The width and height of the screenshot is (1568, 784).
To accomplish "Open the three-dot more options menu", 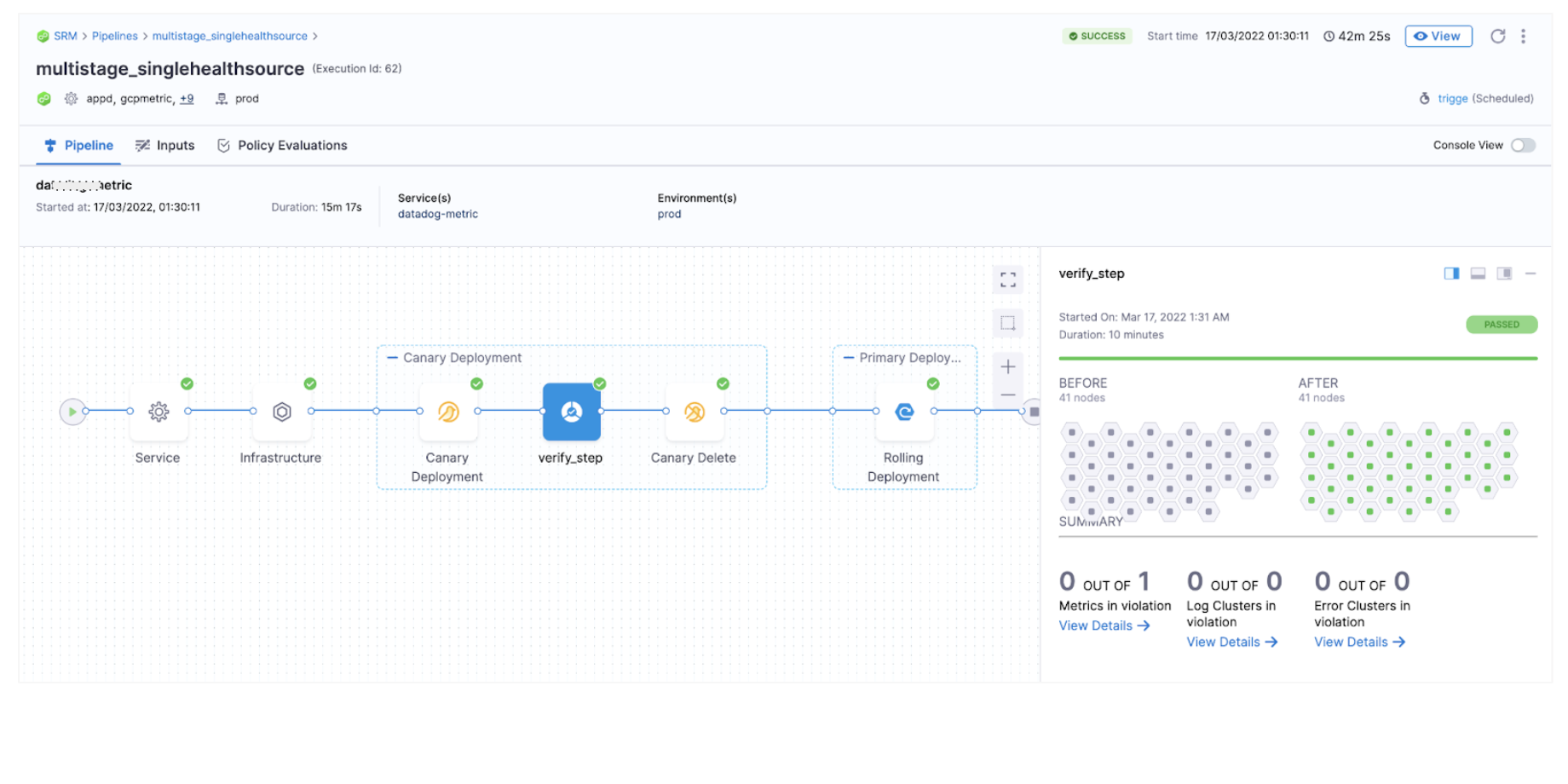I will coord(1523,36).
